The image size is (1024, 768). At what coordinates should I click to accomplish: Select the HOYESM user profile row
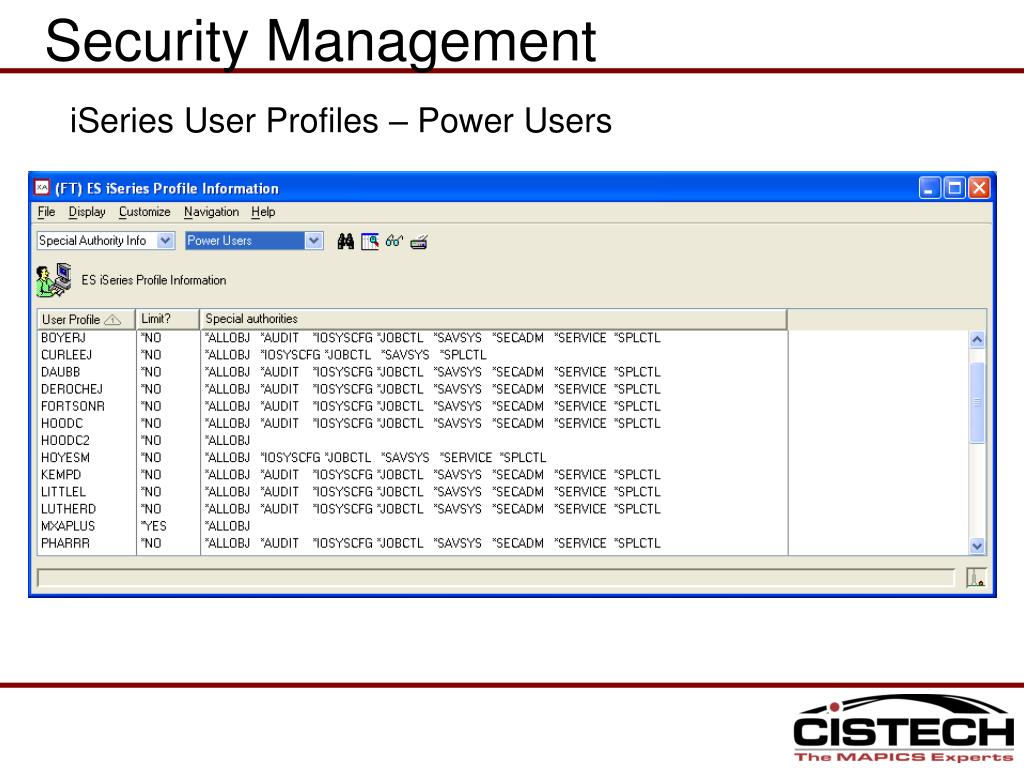(413, 457)
